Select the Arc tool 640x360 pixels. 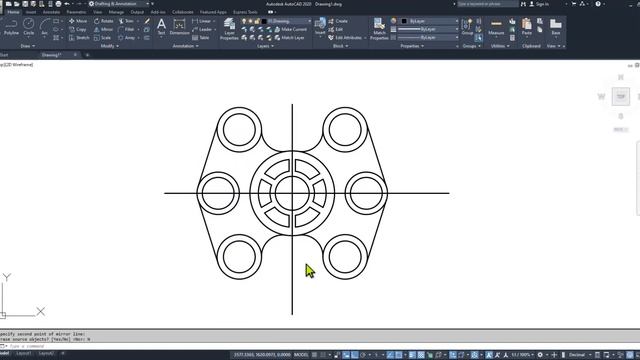coord(44,27)
